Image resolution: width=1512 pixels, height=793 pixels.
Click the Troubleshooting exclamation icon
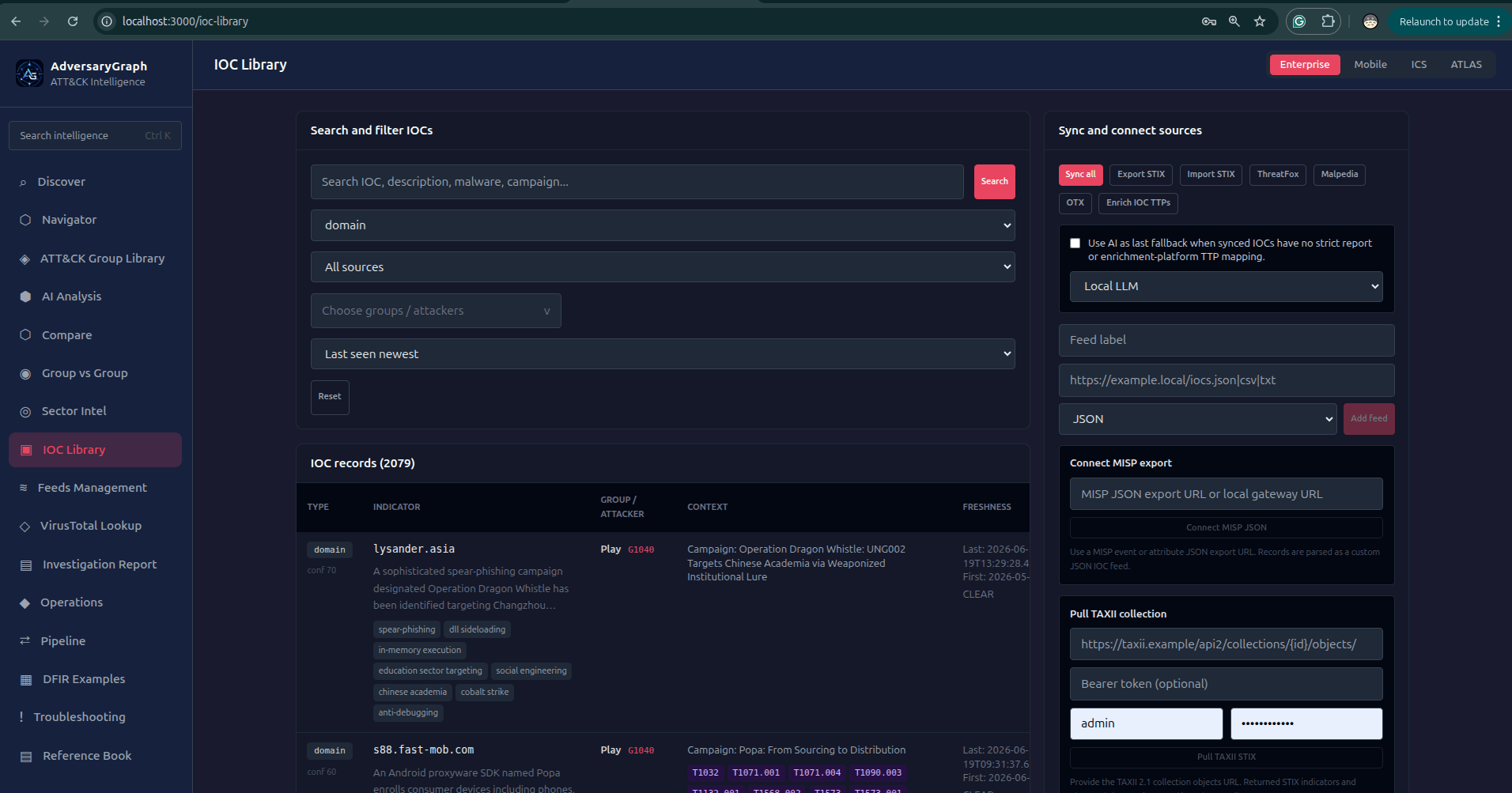pyautogui.click(x=21, y=716)
